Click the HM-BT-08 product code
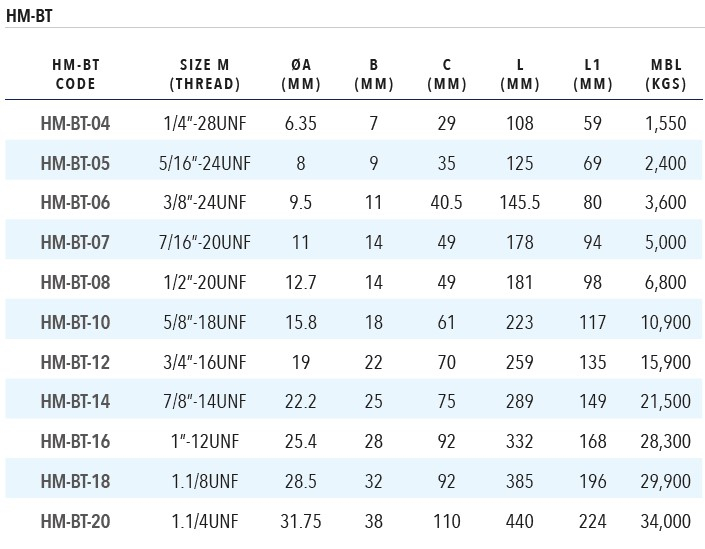 76,282
